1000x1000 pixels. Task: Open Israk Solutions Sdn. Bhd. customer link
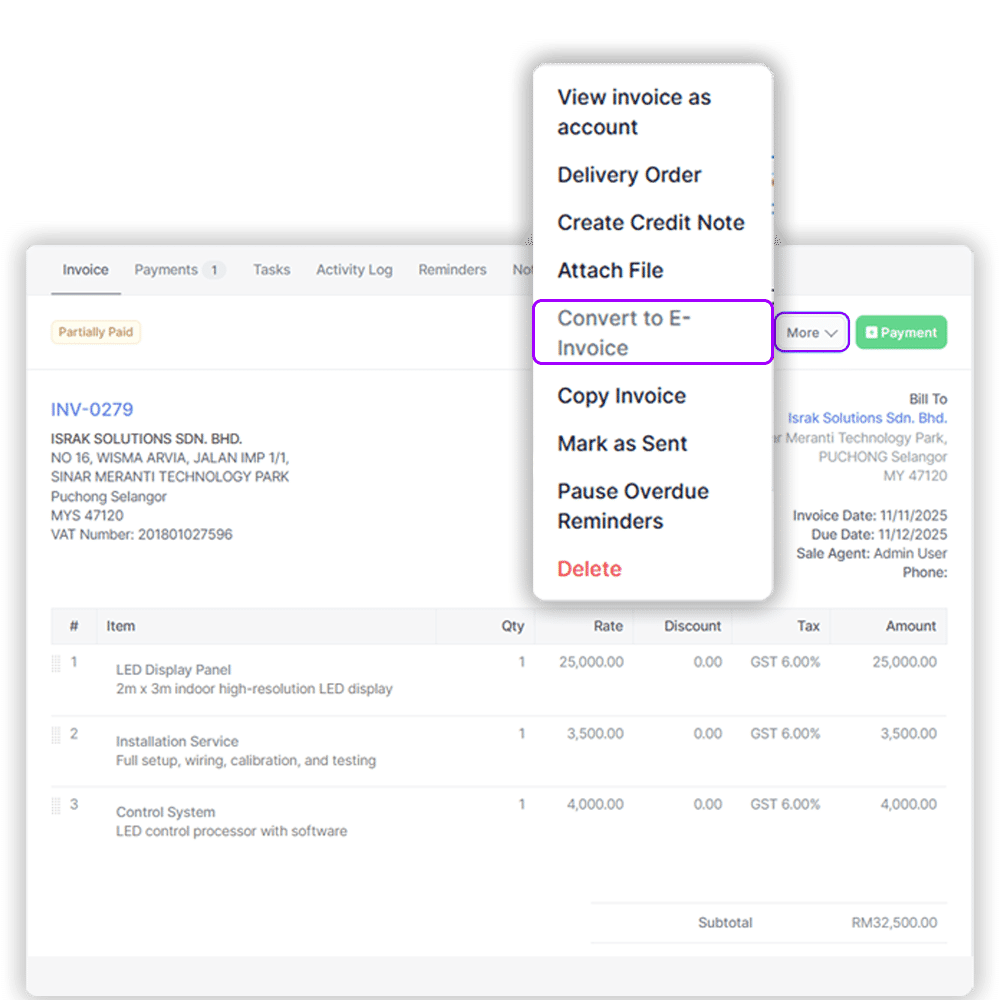[866, 418]
